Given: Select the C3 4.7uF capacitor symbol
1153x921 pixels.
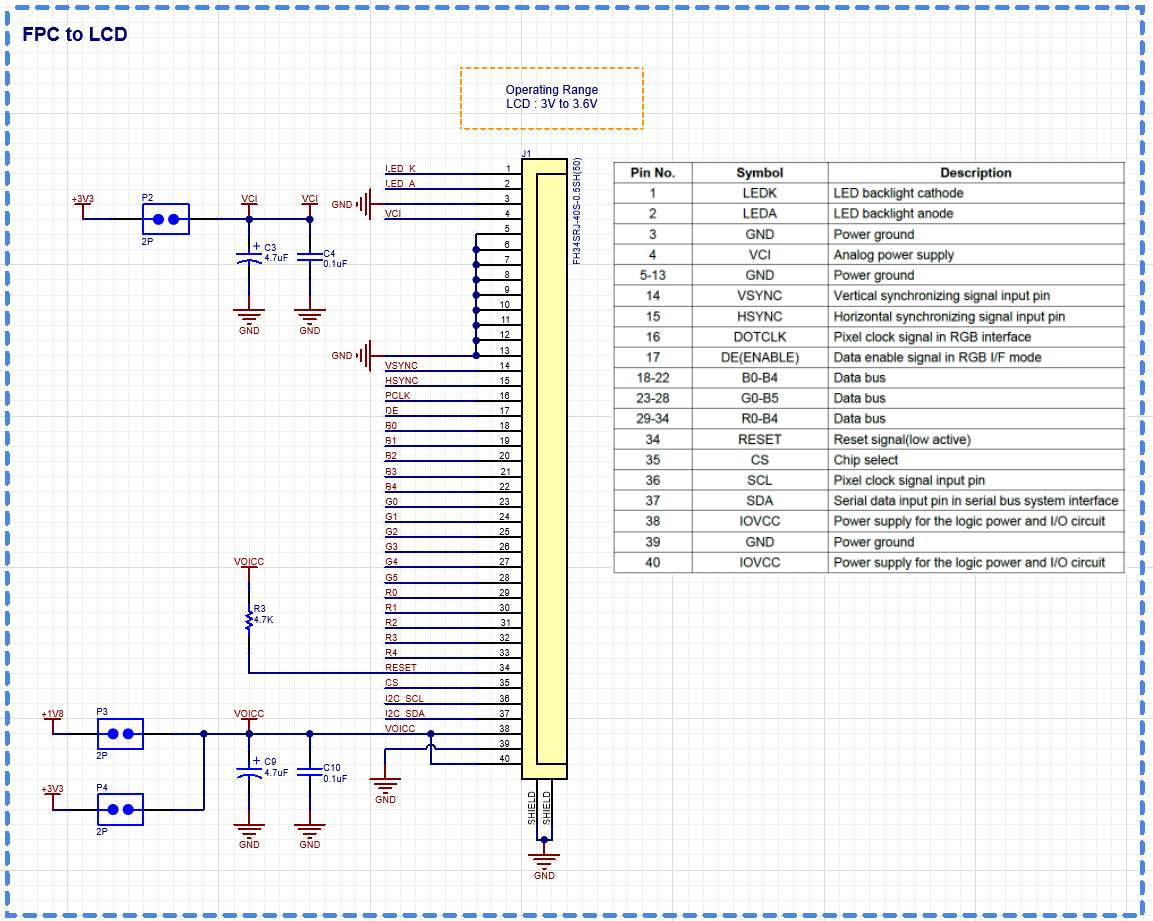Looking at the screenshot, I should click(x=247, y=256).
